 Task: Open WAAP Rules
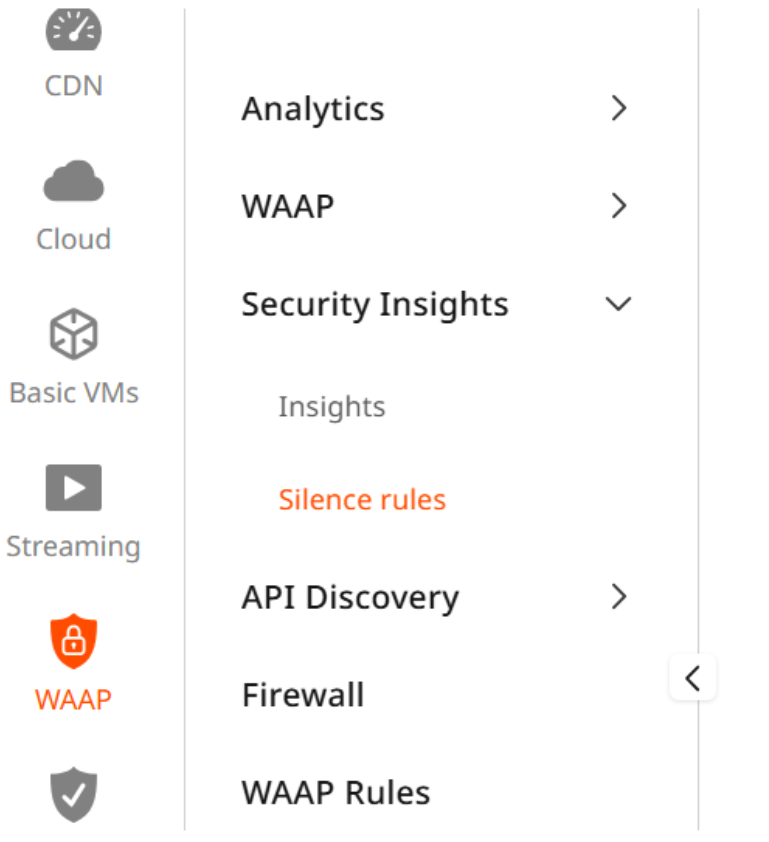pos(335,792)
